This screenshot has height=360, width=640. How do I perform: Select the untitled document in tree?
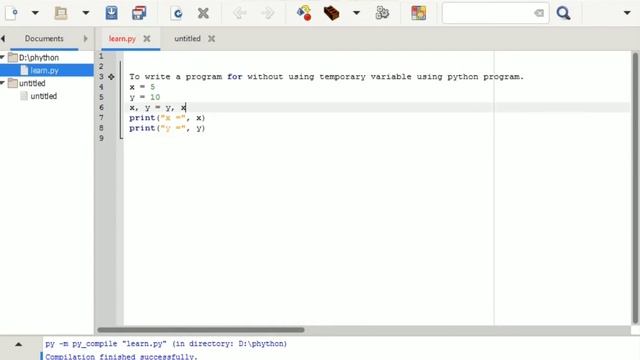(44, 96)
